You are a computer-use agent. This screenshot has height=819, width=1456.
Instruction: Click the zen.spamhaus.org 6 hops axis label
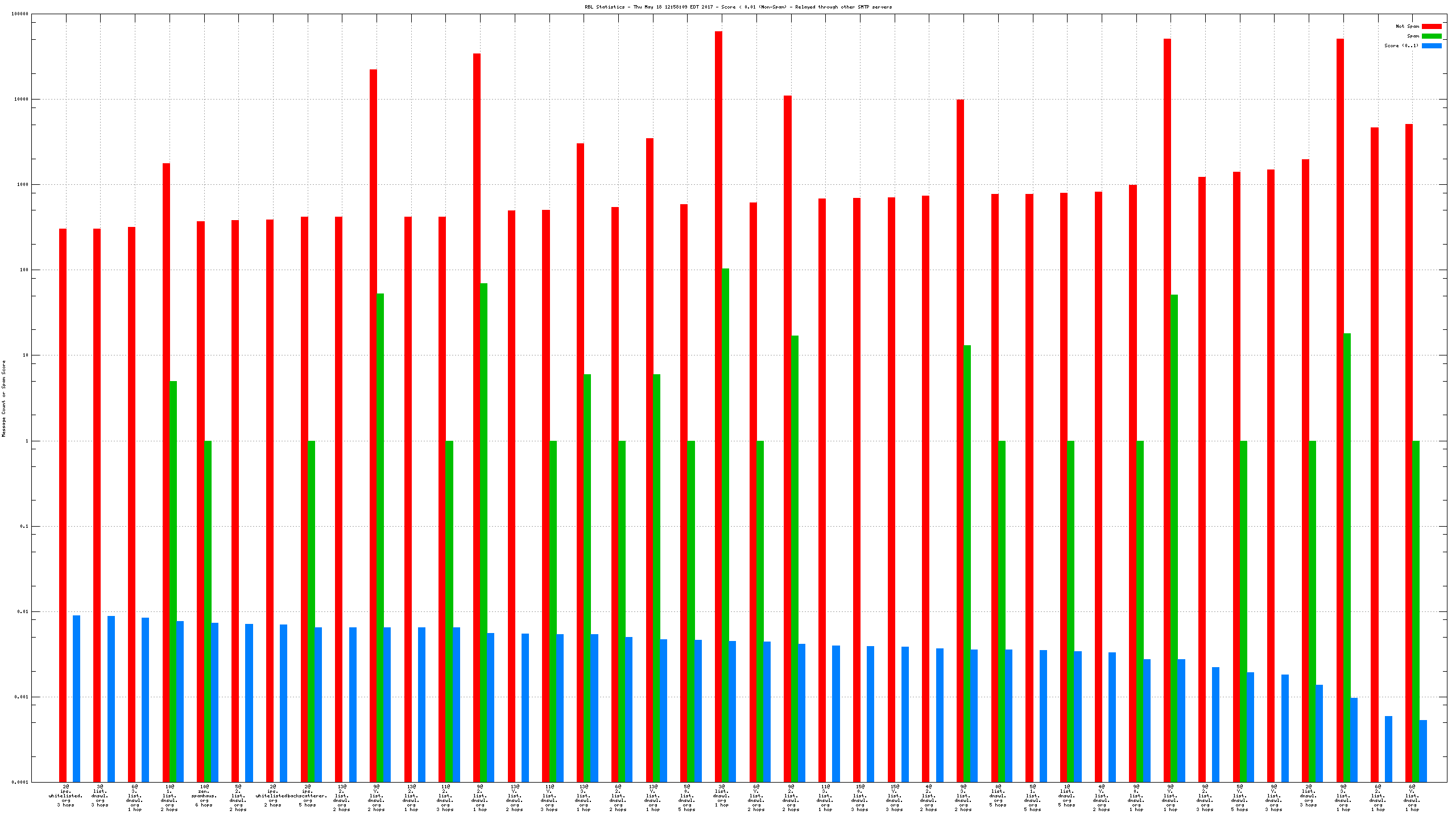[204, 796]
